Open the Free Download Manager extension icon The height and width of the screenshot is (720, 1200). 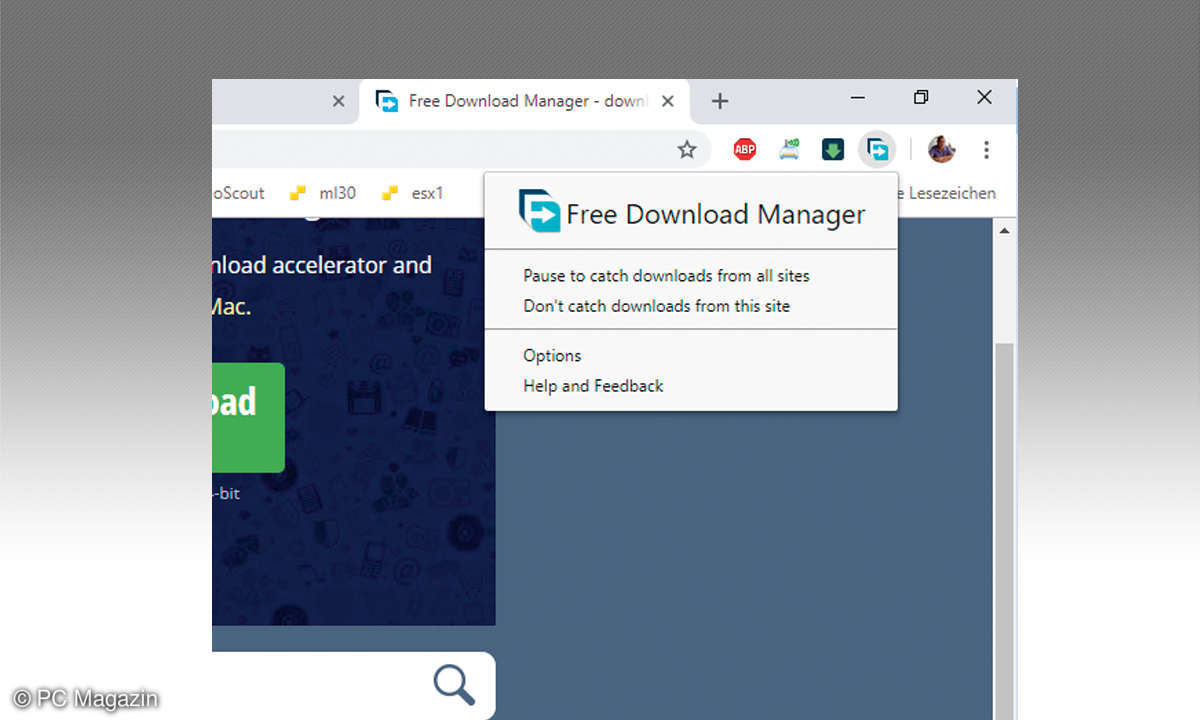[877, 150]
